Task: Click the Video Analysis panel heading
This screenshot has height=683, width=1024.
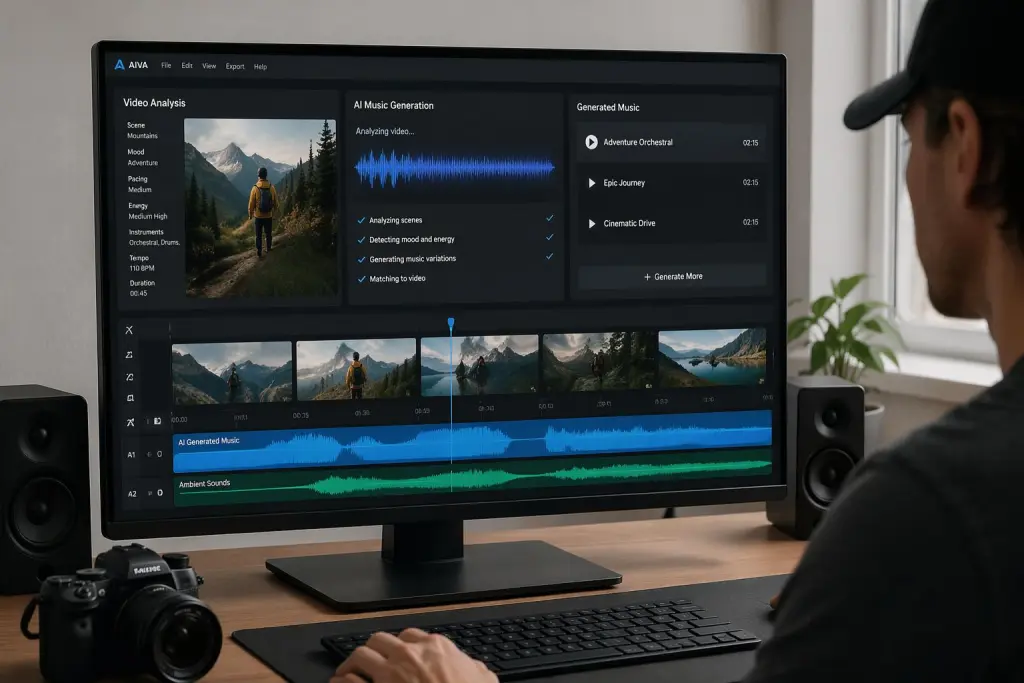Action: tap(154, 103)
